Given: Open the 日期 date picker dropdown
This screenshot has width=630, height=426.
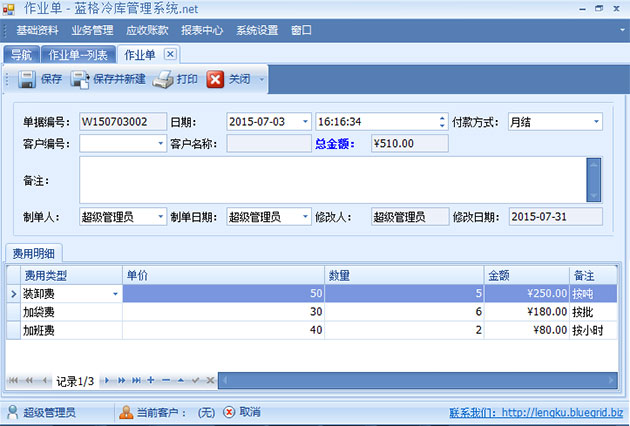Looking at the screenshot, I should point(304,122).
